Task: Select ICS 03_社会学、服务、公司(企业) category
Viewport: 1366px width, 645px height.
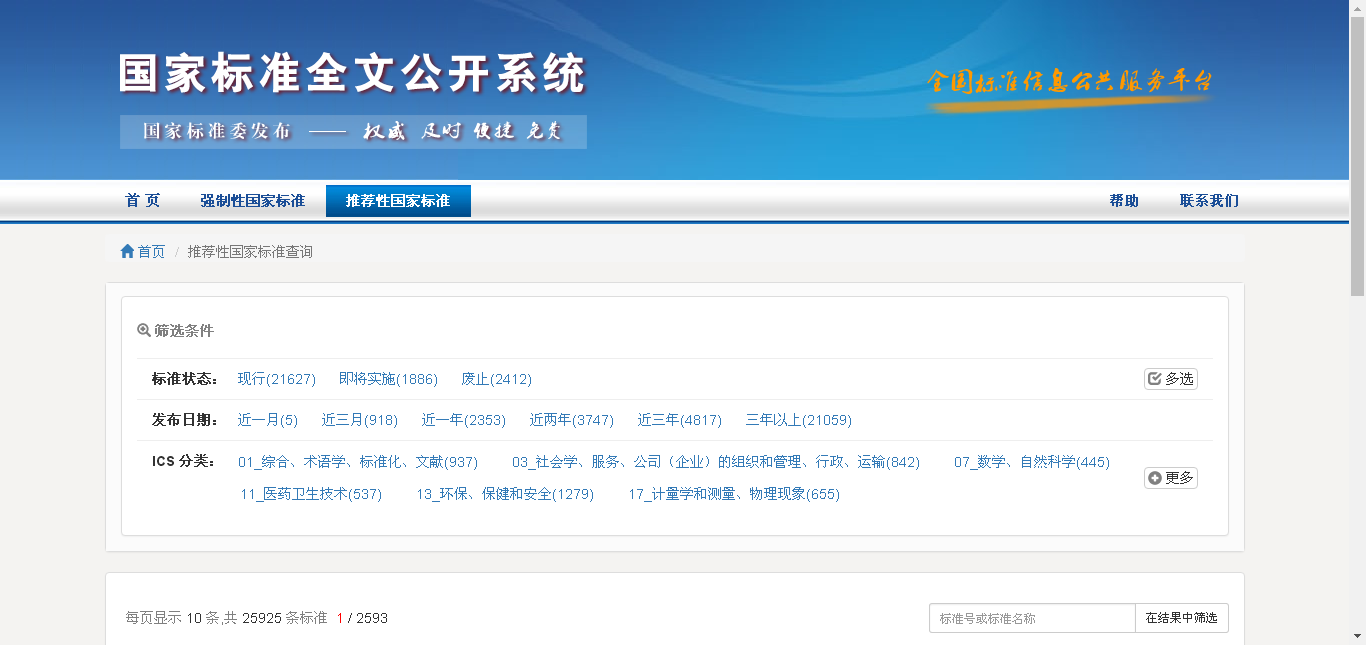Action: pyautogui.click(x=716, y=462)
